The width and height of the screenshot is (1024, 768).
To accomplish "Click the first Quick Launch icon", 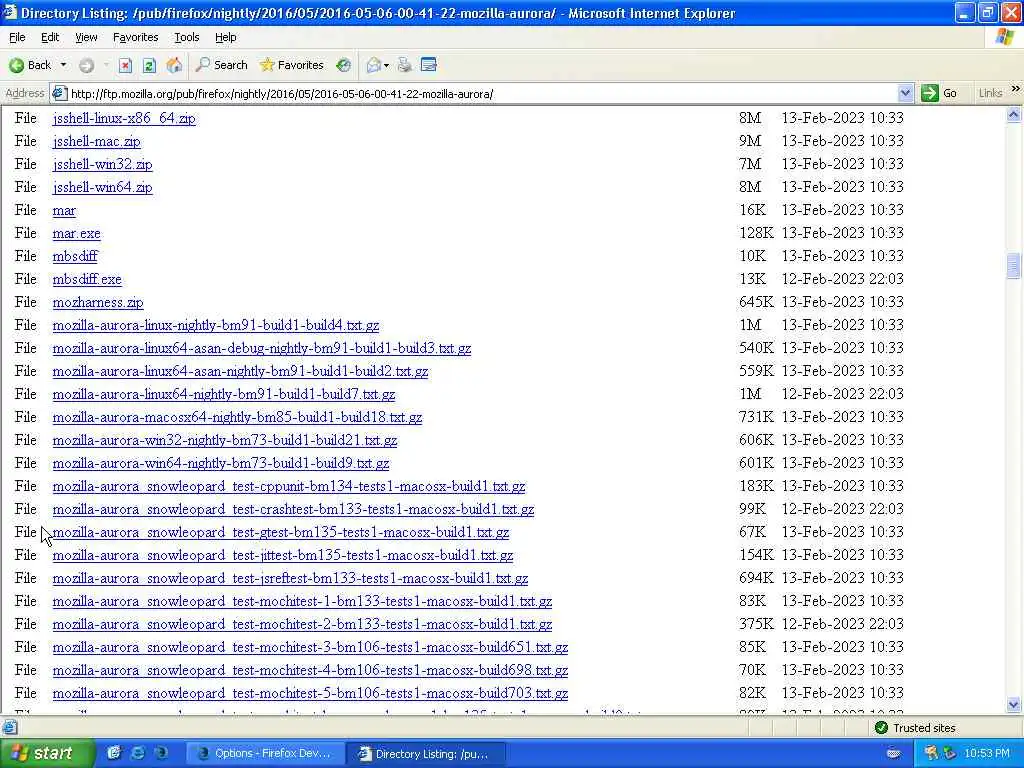I will [x=114, y=753].
